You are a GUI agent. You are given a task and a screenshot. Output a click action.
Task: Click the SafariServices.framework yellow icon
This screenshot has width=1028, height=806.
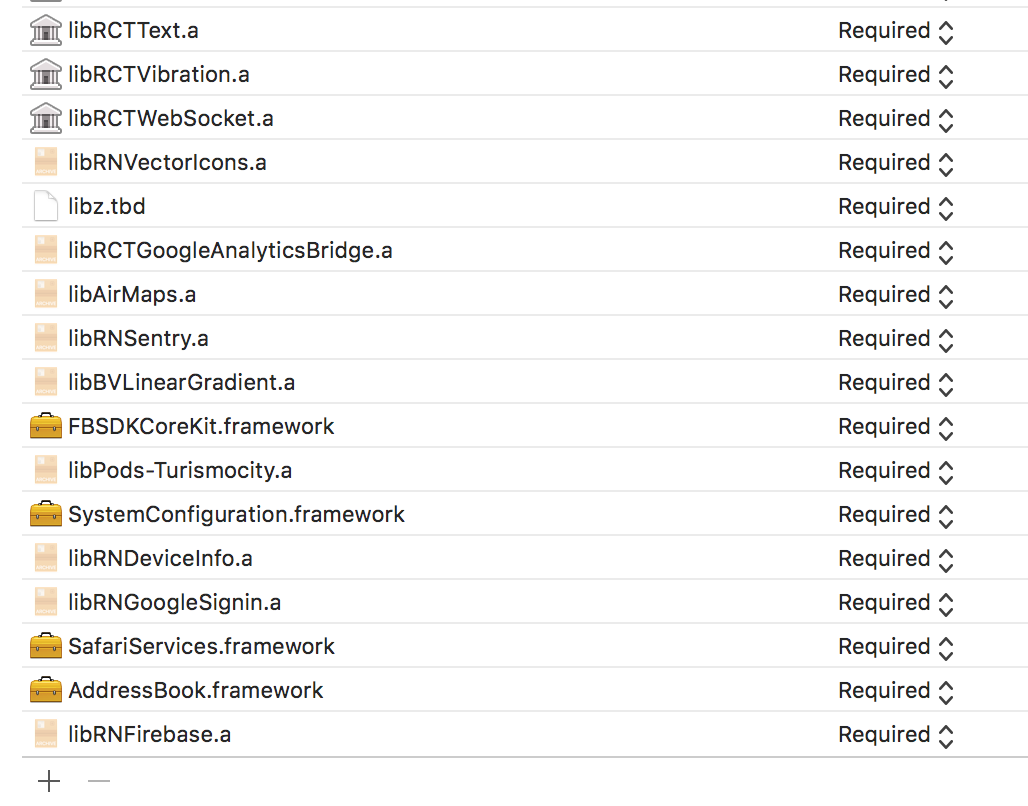point(45,646)
